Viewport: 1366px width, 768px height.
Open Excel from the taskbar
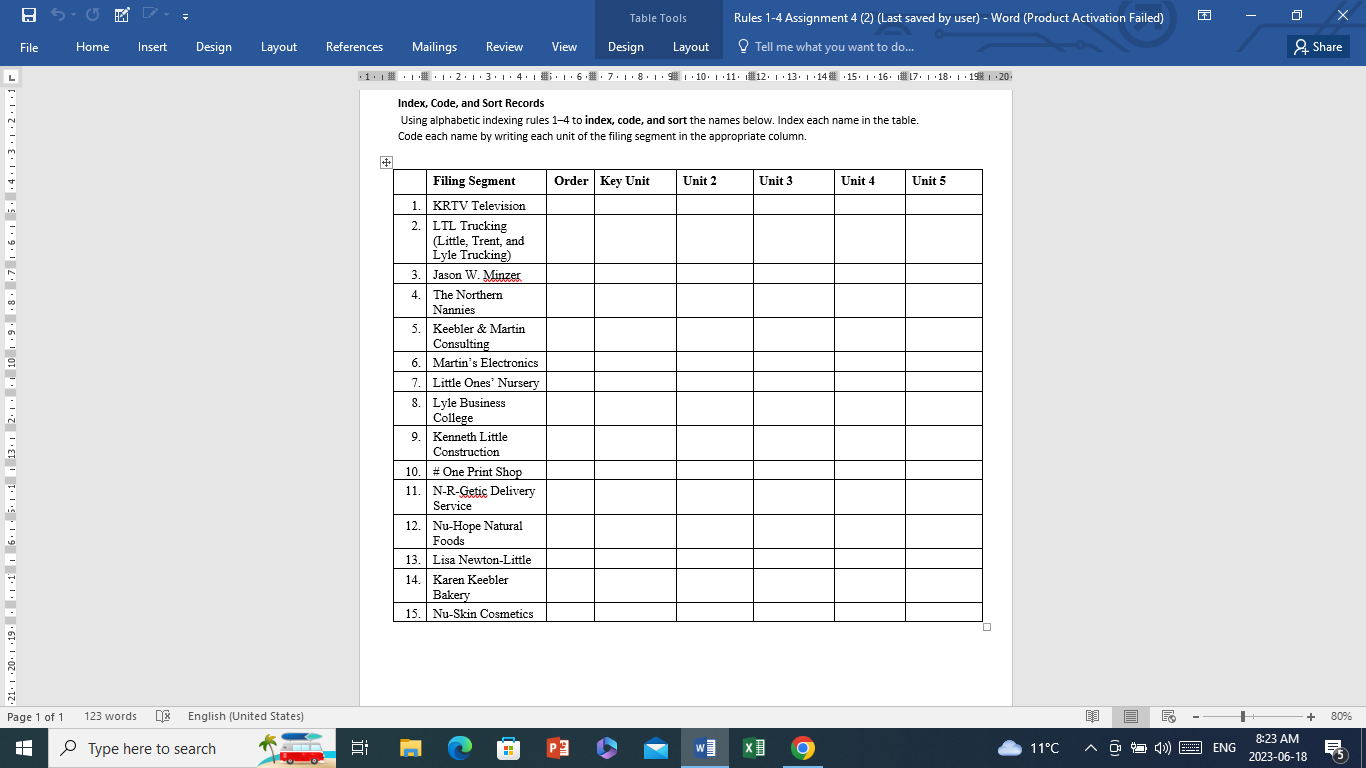(752, 748)
